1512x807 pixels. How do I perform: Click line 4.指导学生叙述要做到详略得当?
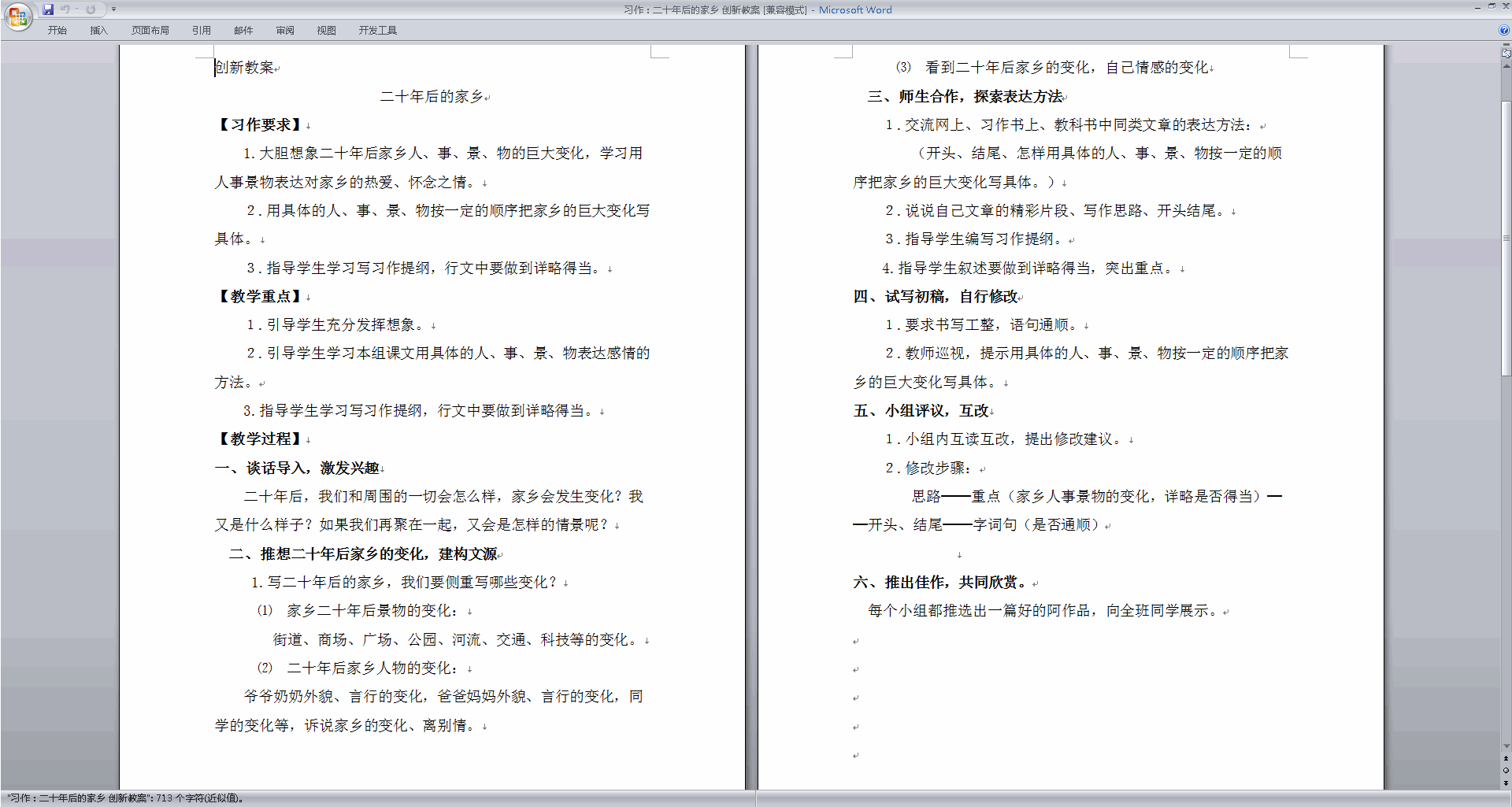(x=1030, y=268)
